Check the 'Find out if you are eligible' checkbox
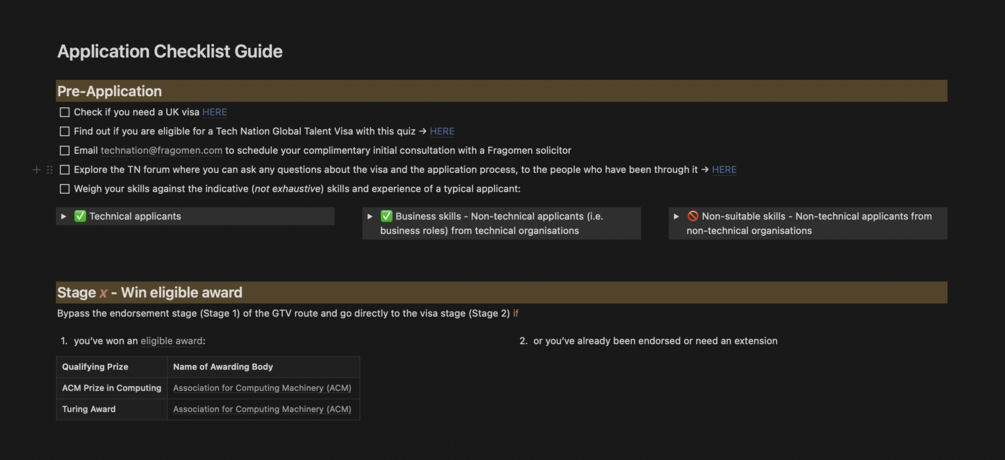The width and height of the screenshot is (1005, 460). pyautogui.click(x=65, y=131)
